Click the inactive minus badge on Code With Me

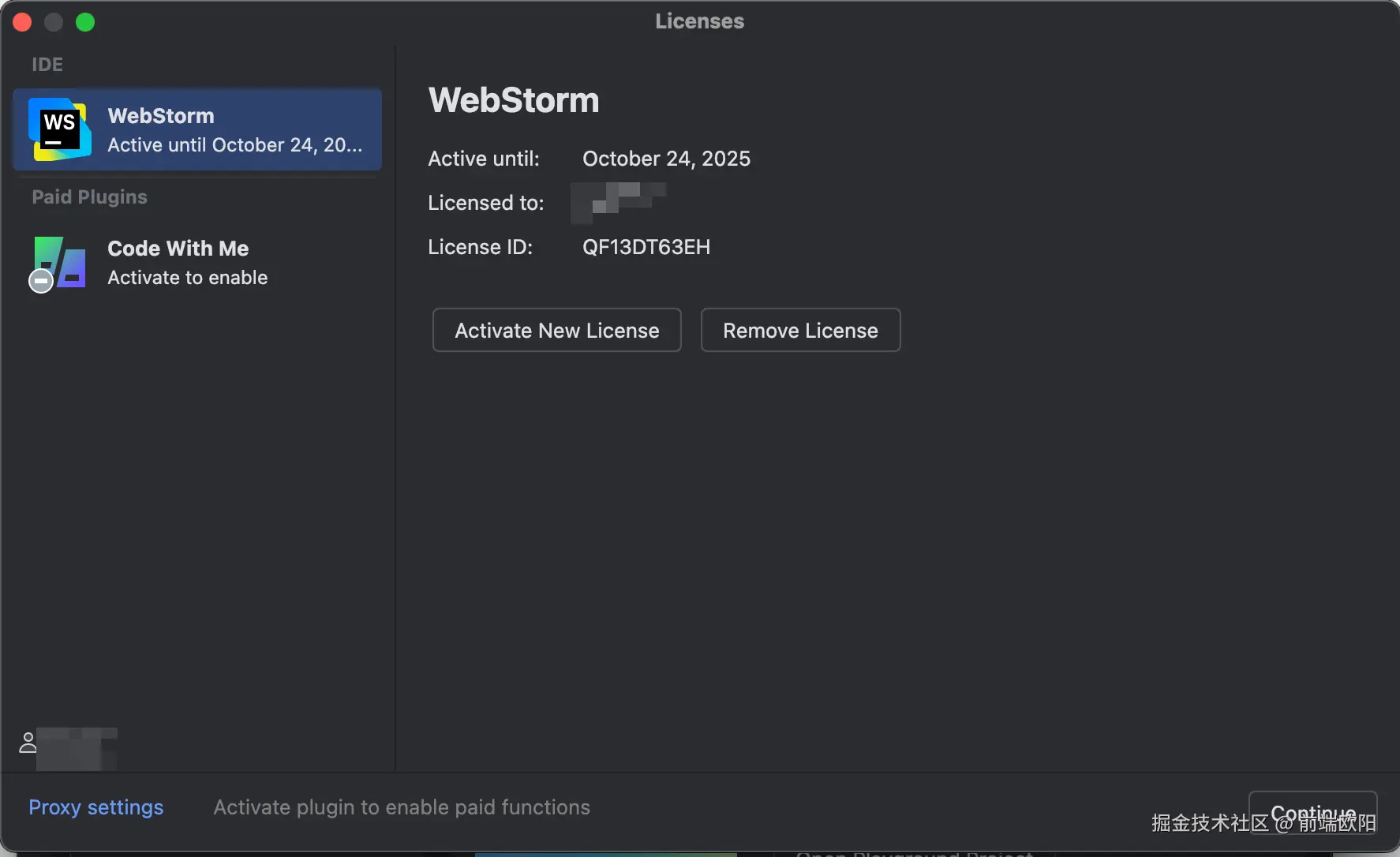(41, 281)
